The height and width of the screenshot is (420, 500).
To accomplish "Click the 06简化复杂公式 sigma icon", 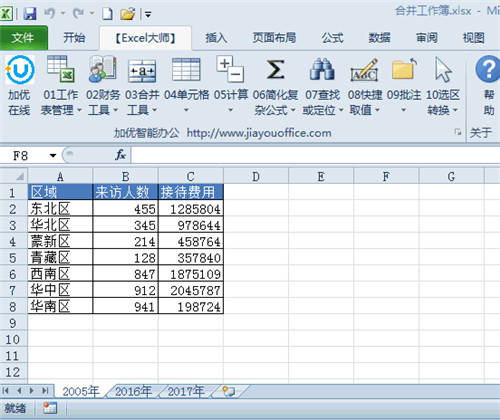I will point(275,69).
